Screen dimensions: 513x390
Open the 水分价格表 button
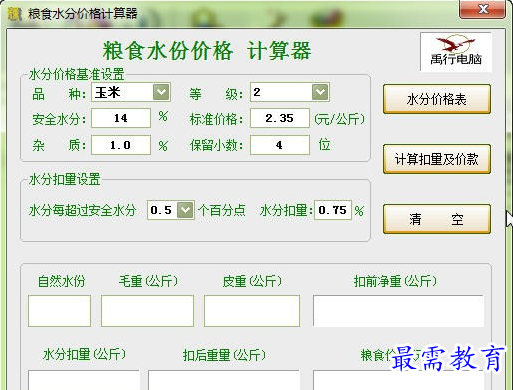coord(437,99)
